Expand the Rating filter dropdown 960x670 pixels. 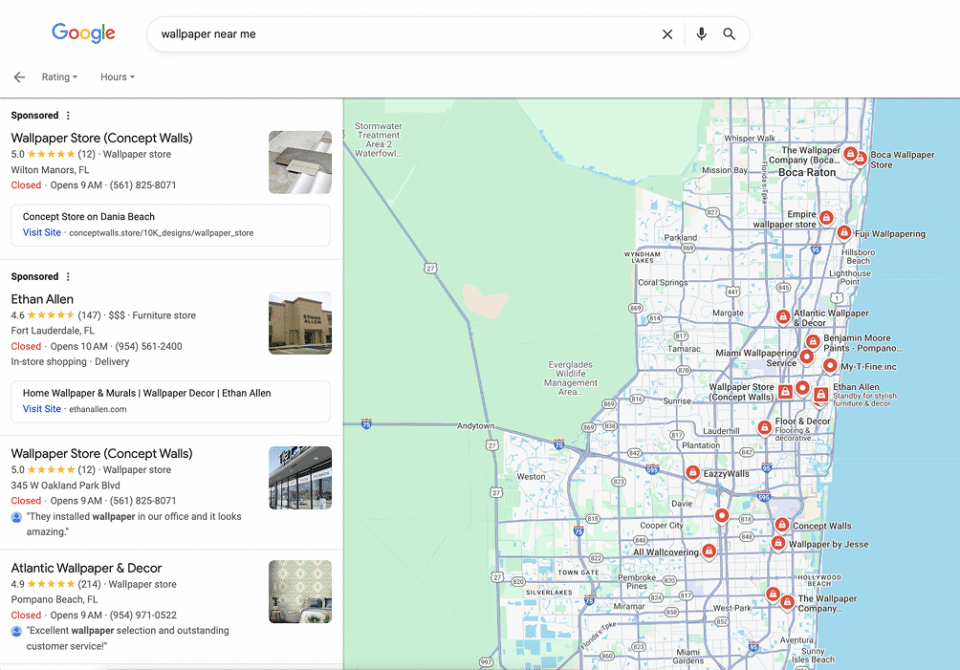point(59,77)
